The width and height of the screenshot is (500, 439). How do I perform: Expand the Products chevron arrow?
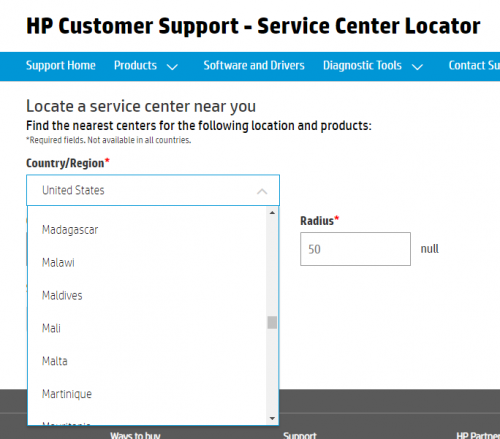[x=172, y=67]
